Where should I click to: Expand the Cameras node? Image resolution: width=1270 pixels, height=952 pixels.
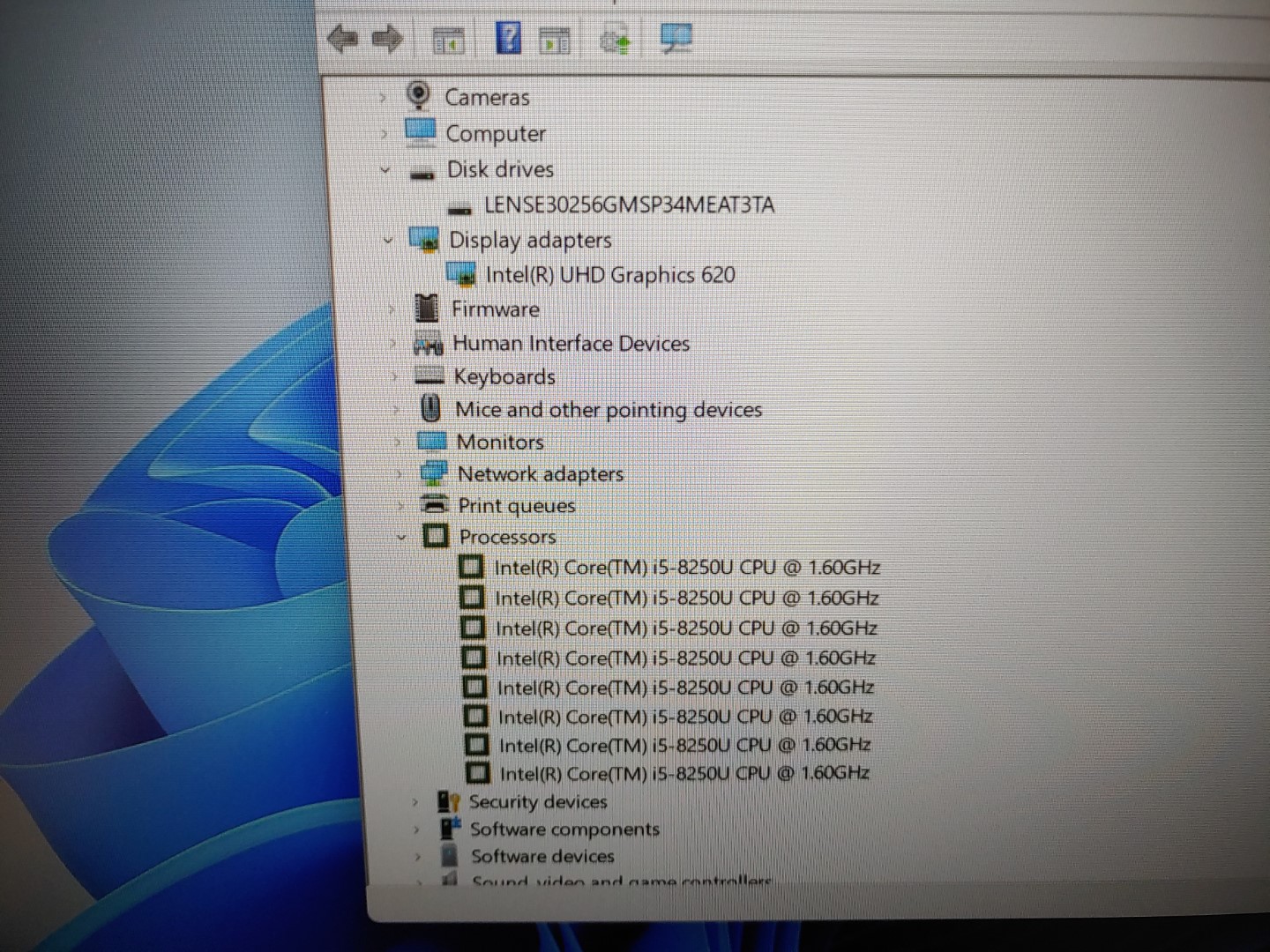coord(382,98)
